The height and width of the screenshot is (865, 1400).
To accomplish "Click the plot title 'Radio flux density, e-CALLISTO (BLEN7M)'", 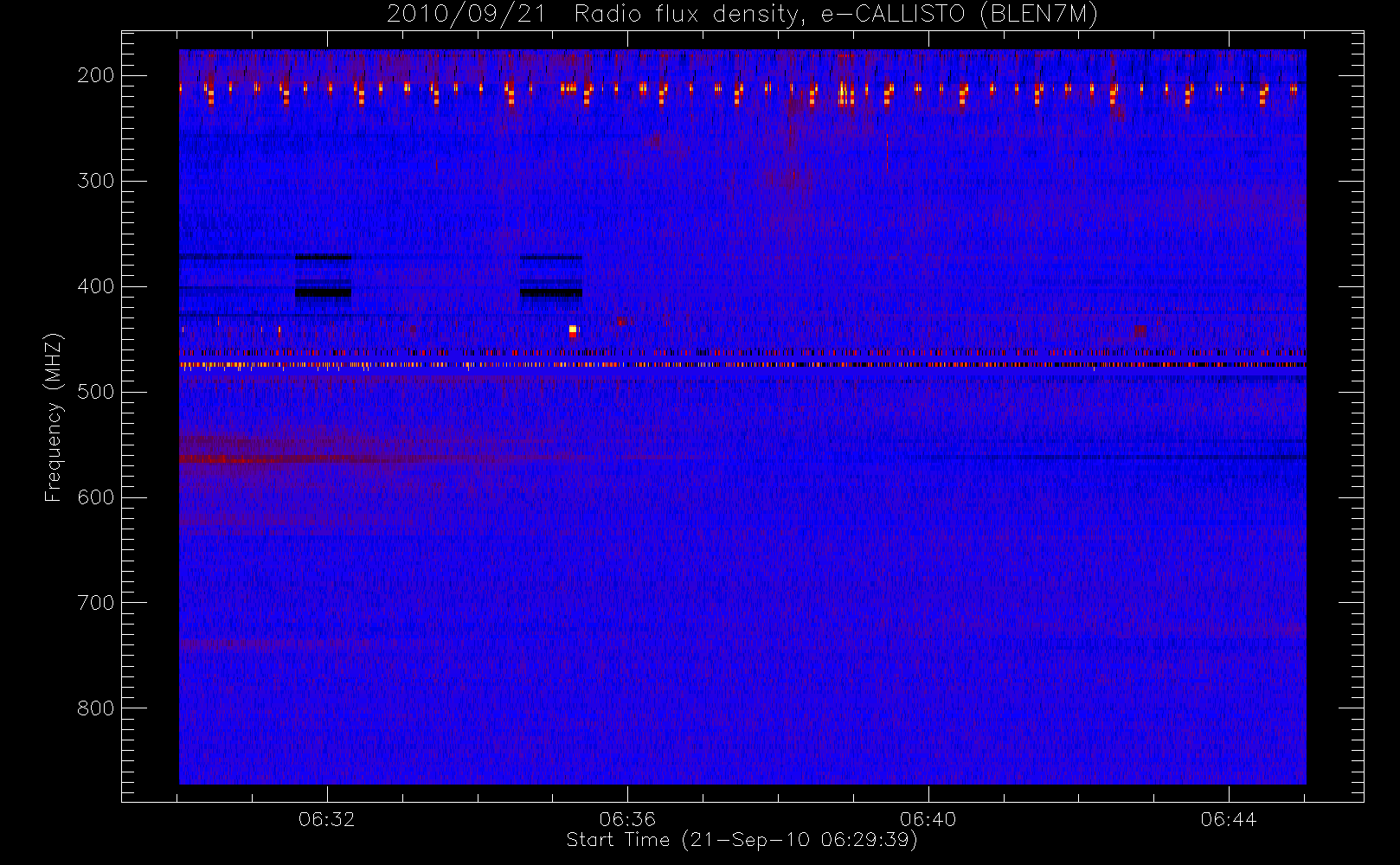I will (x=837, y=15).
